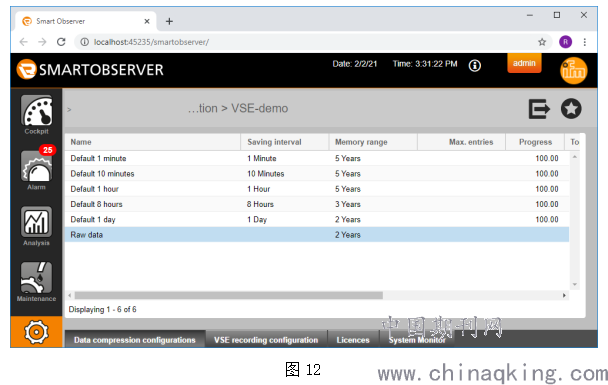Image resolution: width=608 pixels, height=385 pixels.
Task: Open the System Monitor tab
Action: (417, 340)
